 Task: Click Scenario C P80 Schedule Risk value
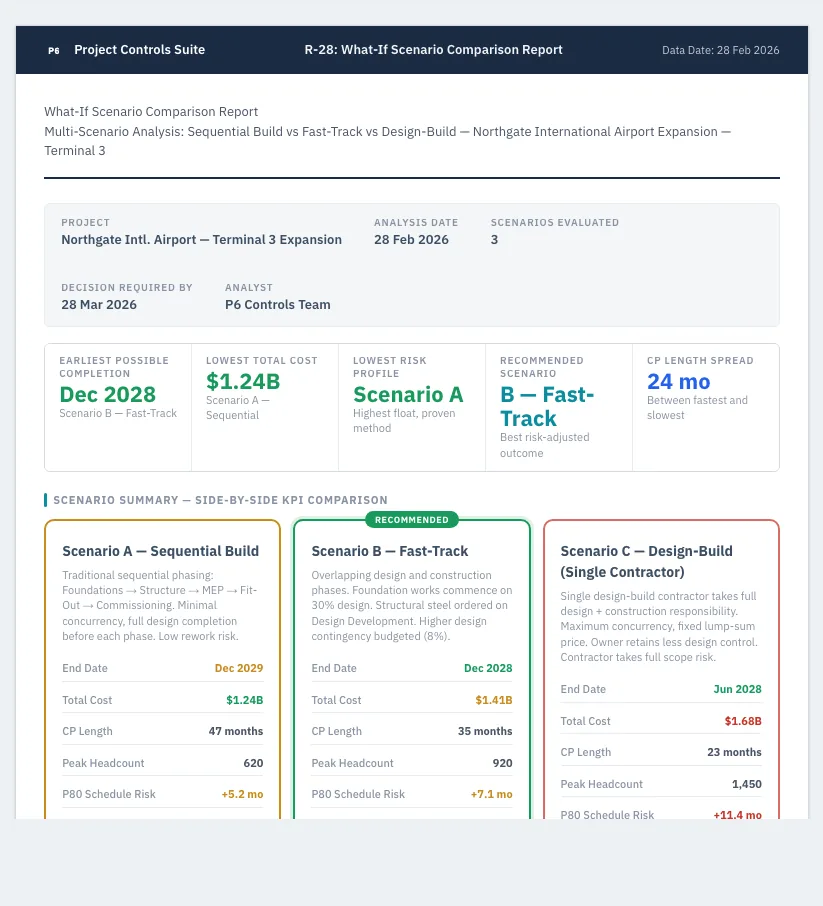(x=737, y=815)
